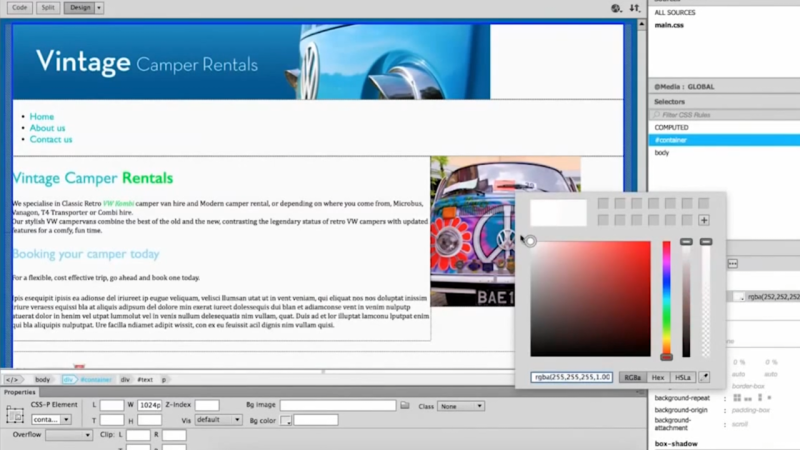The image size is (800, 450).
Task: Add the color with the plus swatch button
Action: [x=704, y=220]
